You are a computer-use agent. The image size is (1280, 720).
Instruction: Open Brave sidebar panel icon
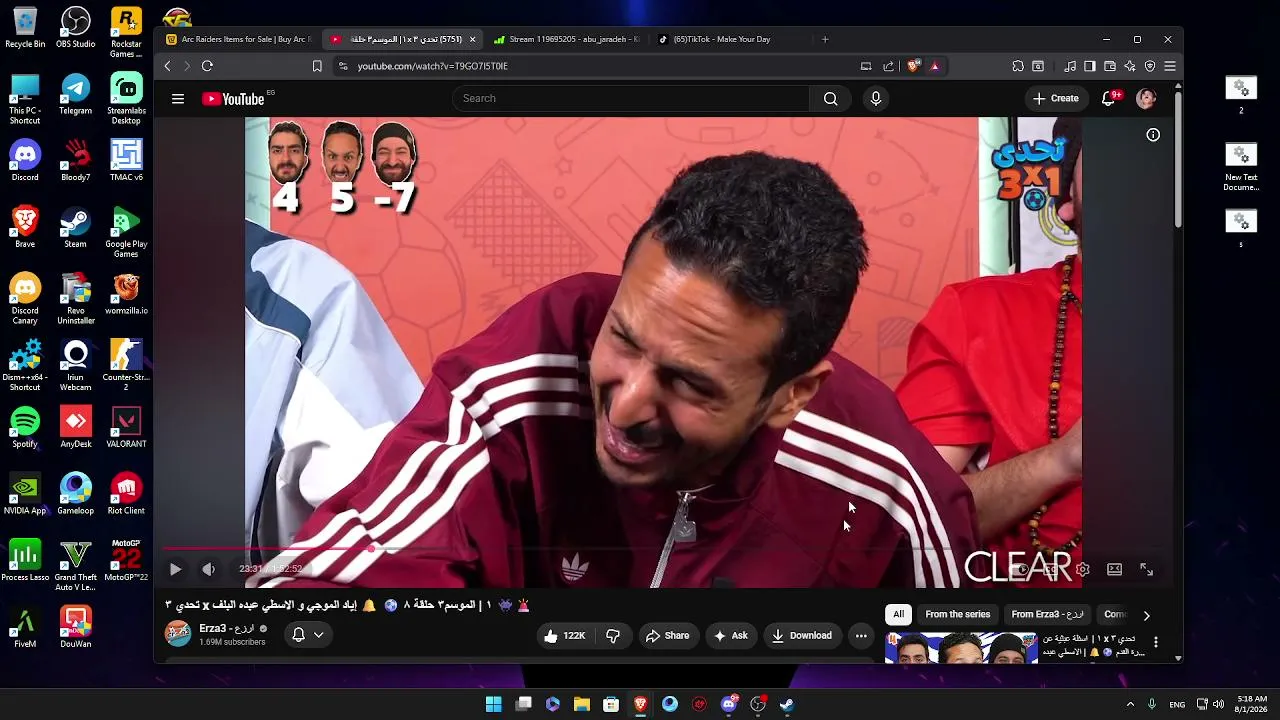coord(1090,66)
